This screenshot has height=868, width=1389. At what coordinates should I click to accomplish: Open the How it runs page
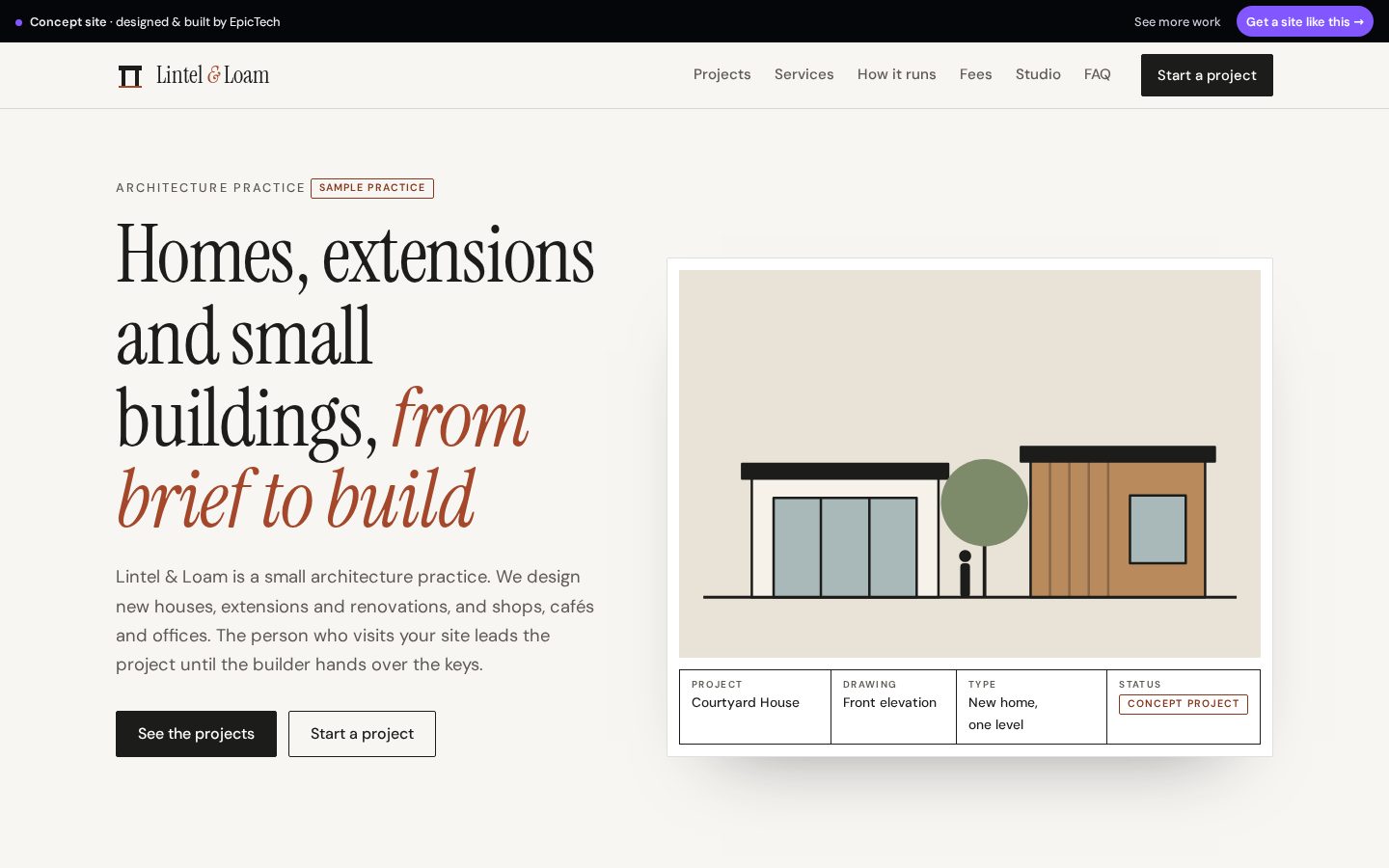896,74
